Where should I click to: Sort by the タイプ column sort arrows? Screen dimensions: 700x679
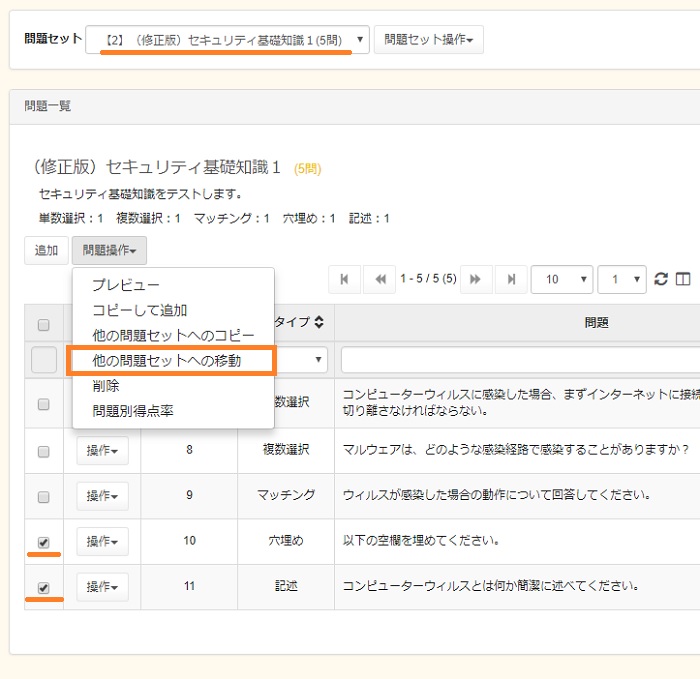pyautogui.click(x=319, y=322)
